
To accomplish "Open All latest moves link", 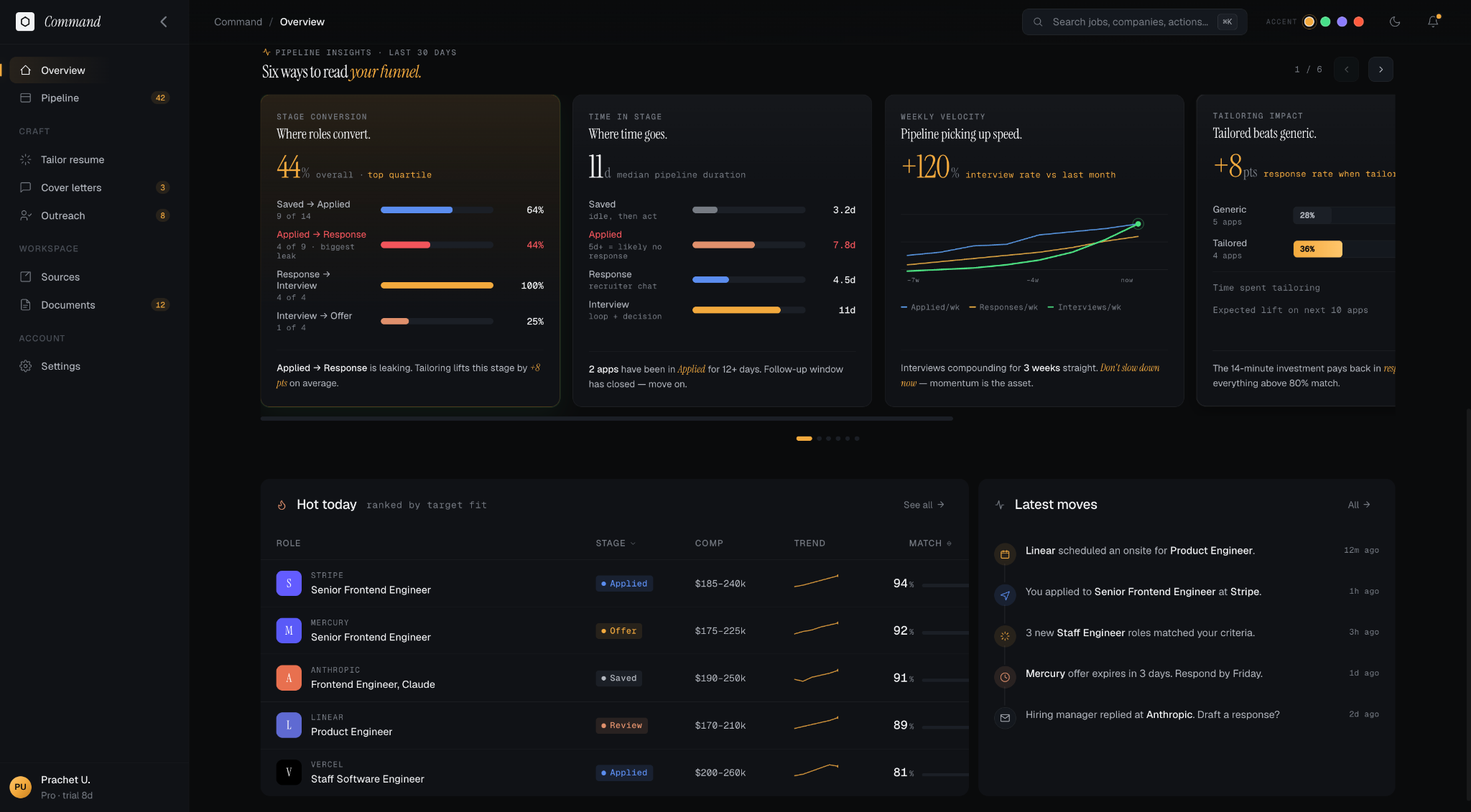I will pyautogui.click(x=1359, y=505).
